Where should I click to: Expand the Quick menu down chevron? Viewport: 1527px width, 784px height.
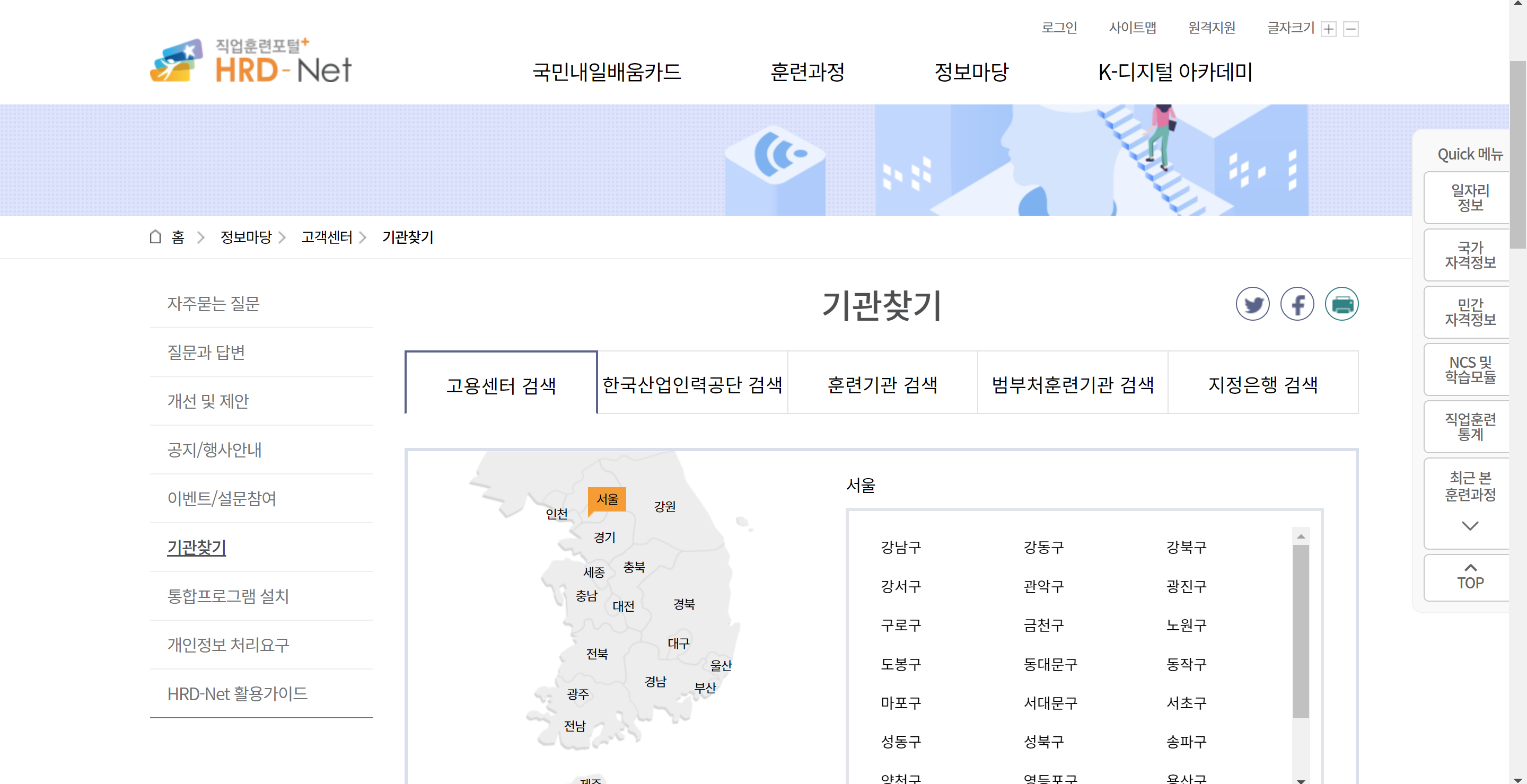[1470, 526]
